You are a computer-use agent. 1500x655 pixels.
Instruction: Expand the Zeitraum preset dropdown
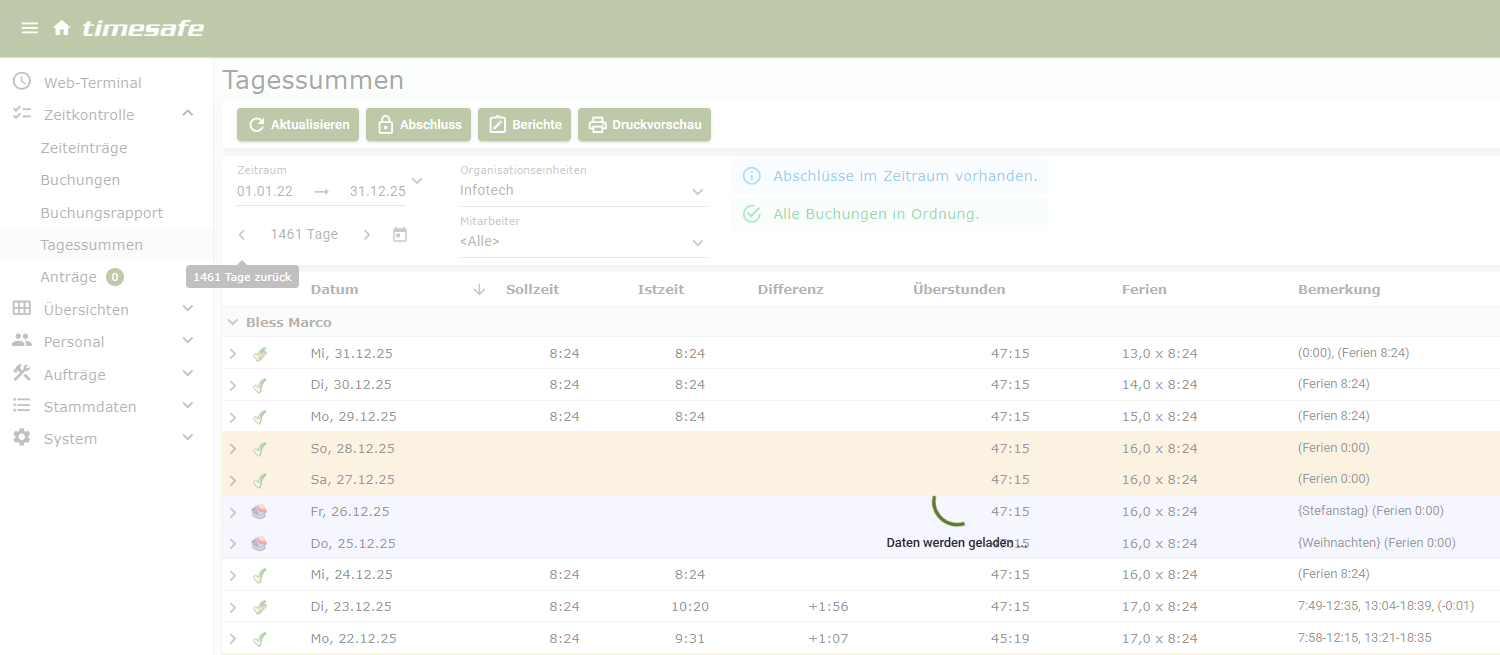pyautogui.click(x=417, y=181)
